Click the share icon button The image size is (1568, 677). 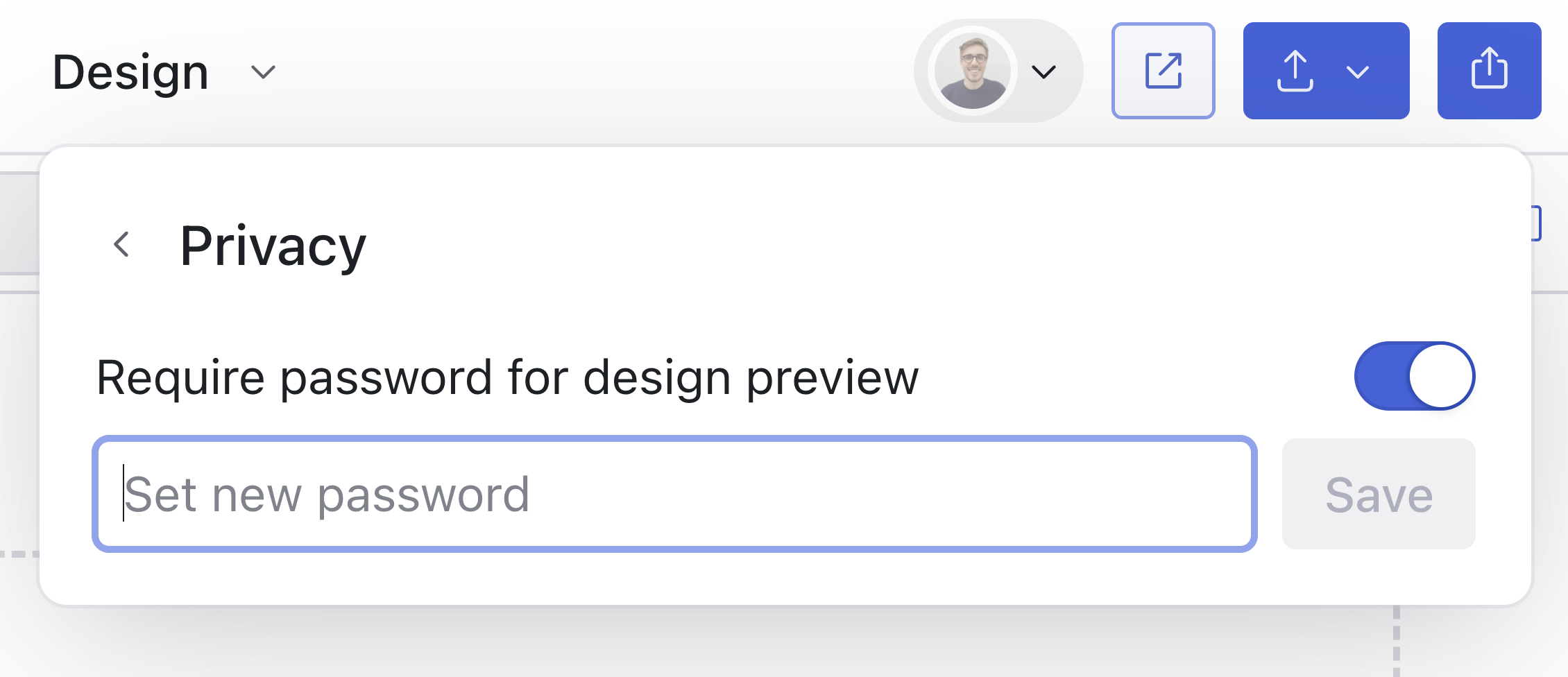coord(1489,71)
